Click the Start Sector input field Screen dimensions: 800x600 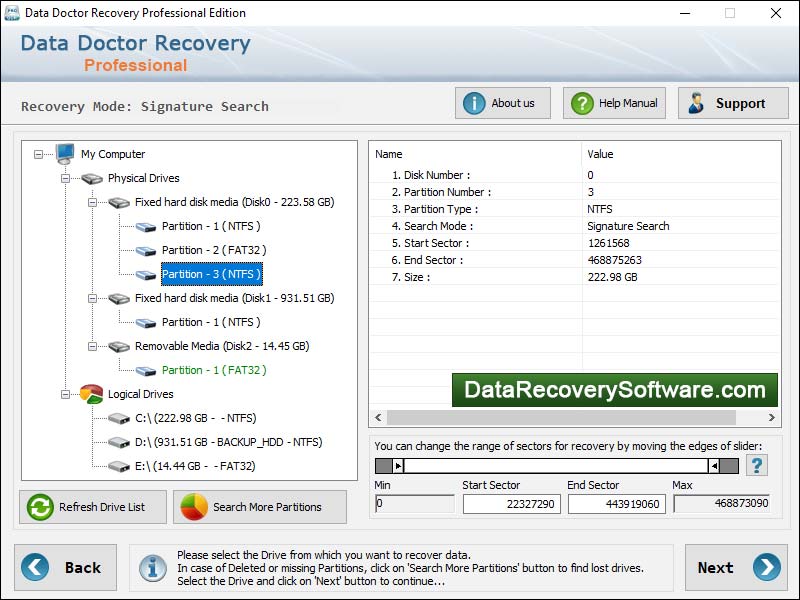pyautogui.click(x=511, y=504)
